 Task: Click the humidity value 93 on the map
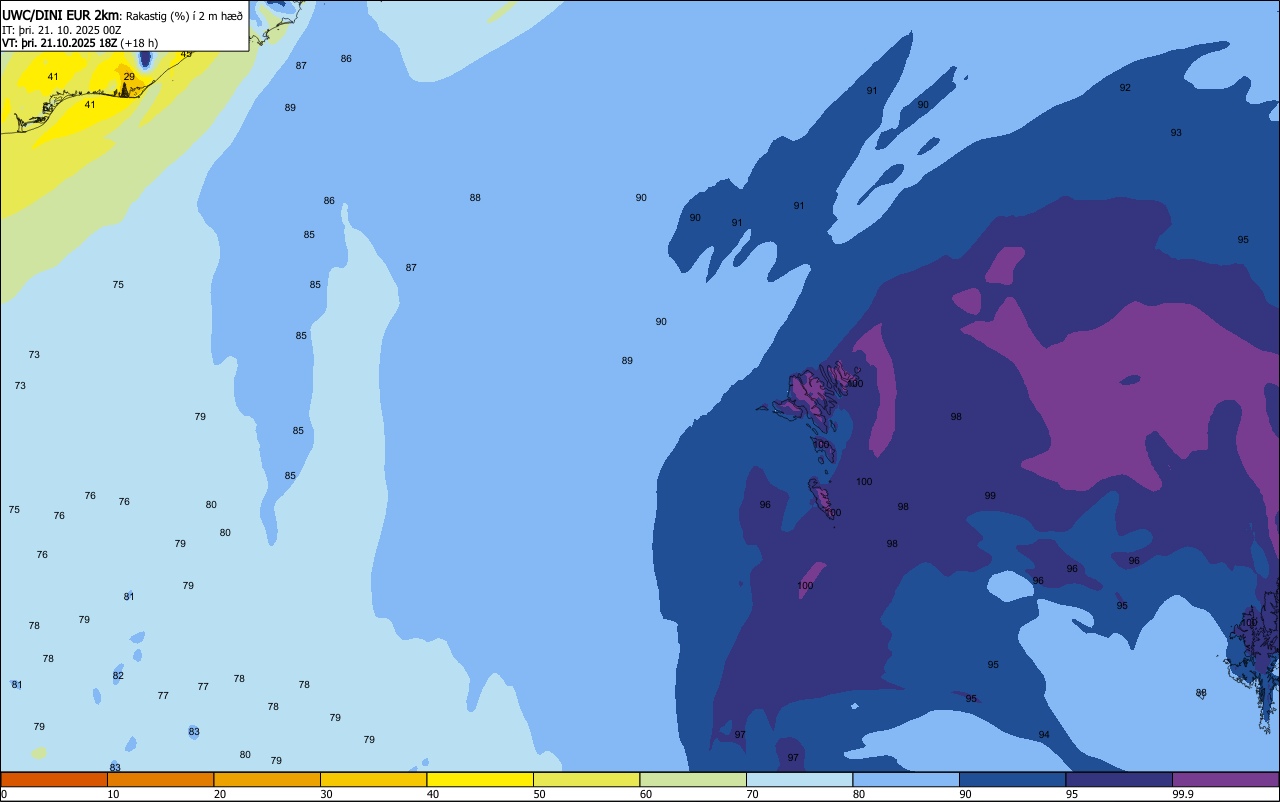click(1176, 133)
